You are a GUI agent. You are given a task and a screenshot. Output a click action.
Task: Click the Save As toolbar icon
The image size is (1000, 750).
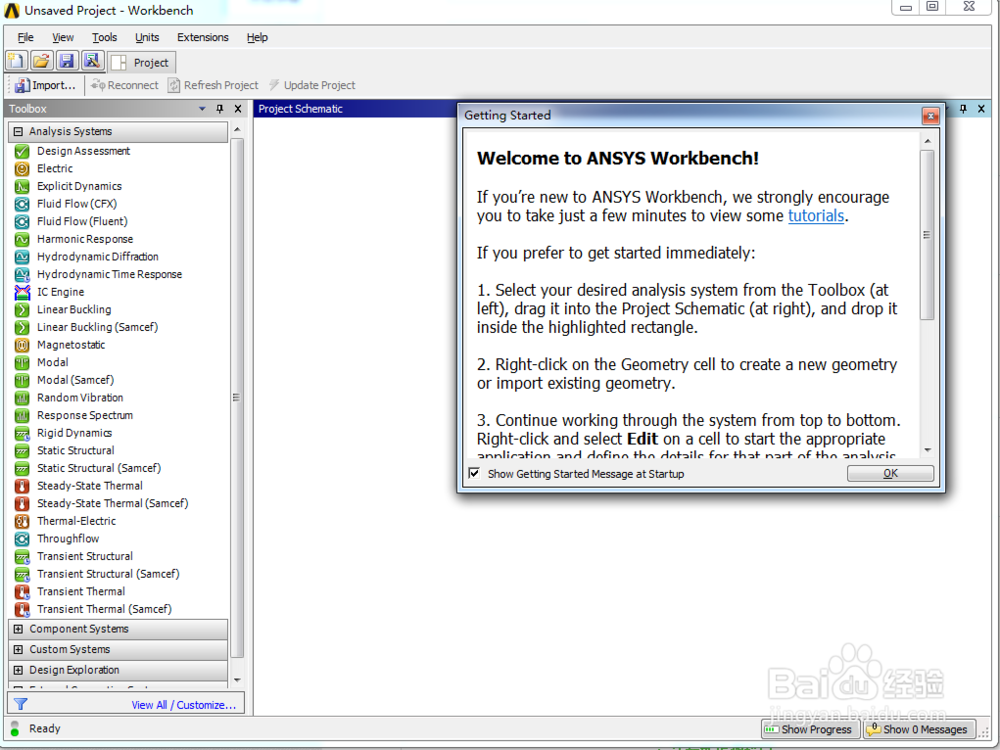click(x=92, y=61)
